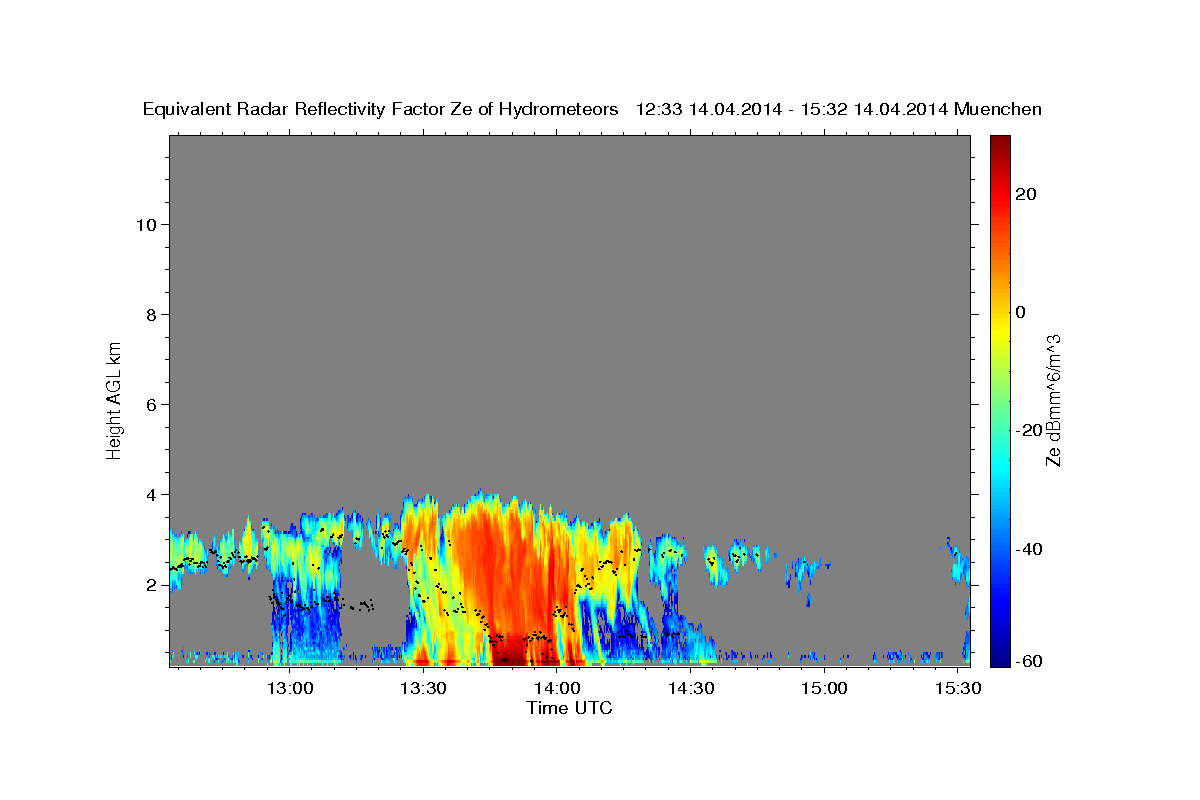Viewport: 1200px width, 800px height.
Task: Click the colorbar value '-60'
Action: click(1027, 661)
